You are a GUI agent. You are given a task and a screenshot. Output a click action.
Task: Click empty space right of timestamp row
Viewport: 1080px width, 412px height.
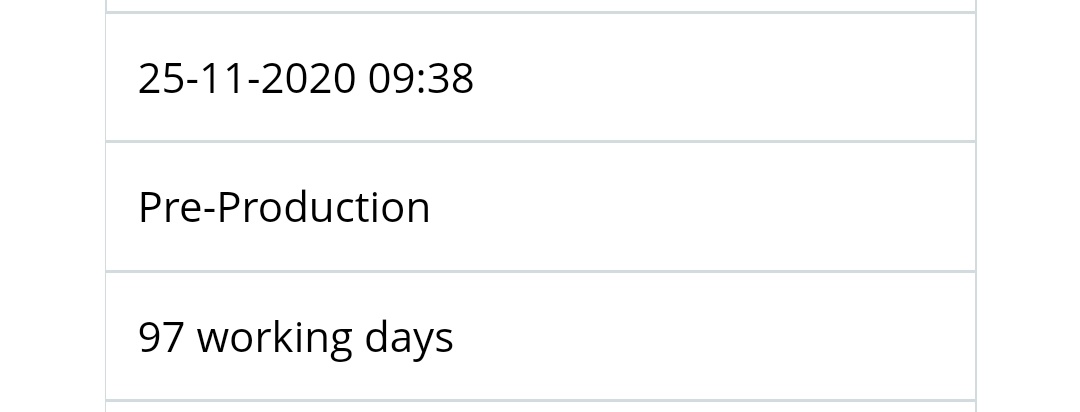(x=723, y=78)
